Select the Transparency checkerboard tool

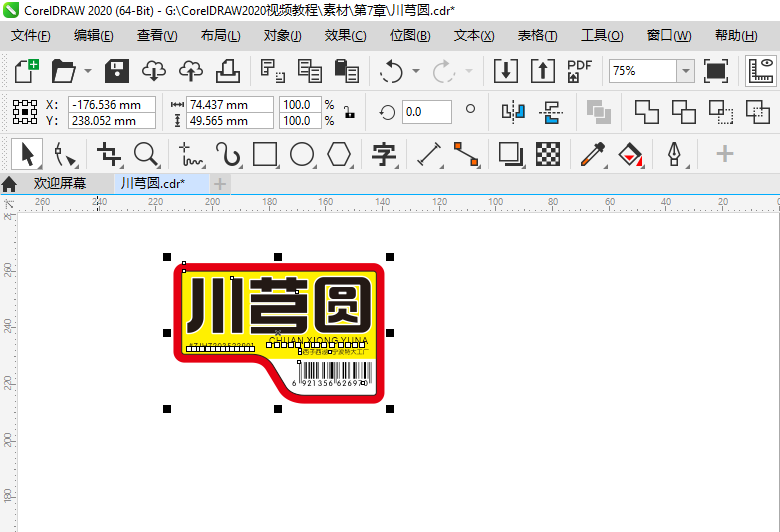548,154
